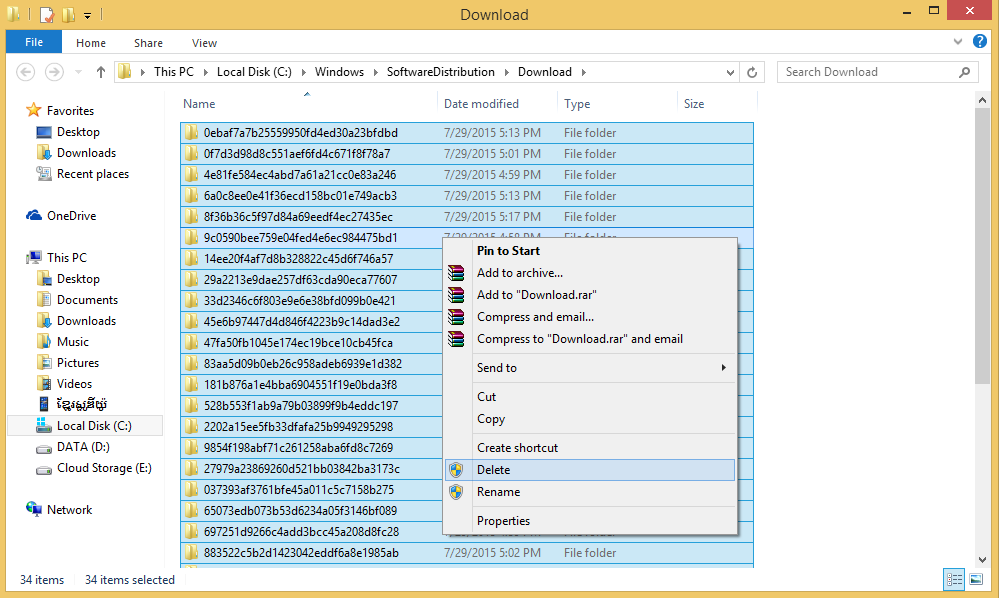Expand breadcrumb arrow after Windows

coord(376,73)
